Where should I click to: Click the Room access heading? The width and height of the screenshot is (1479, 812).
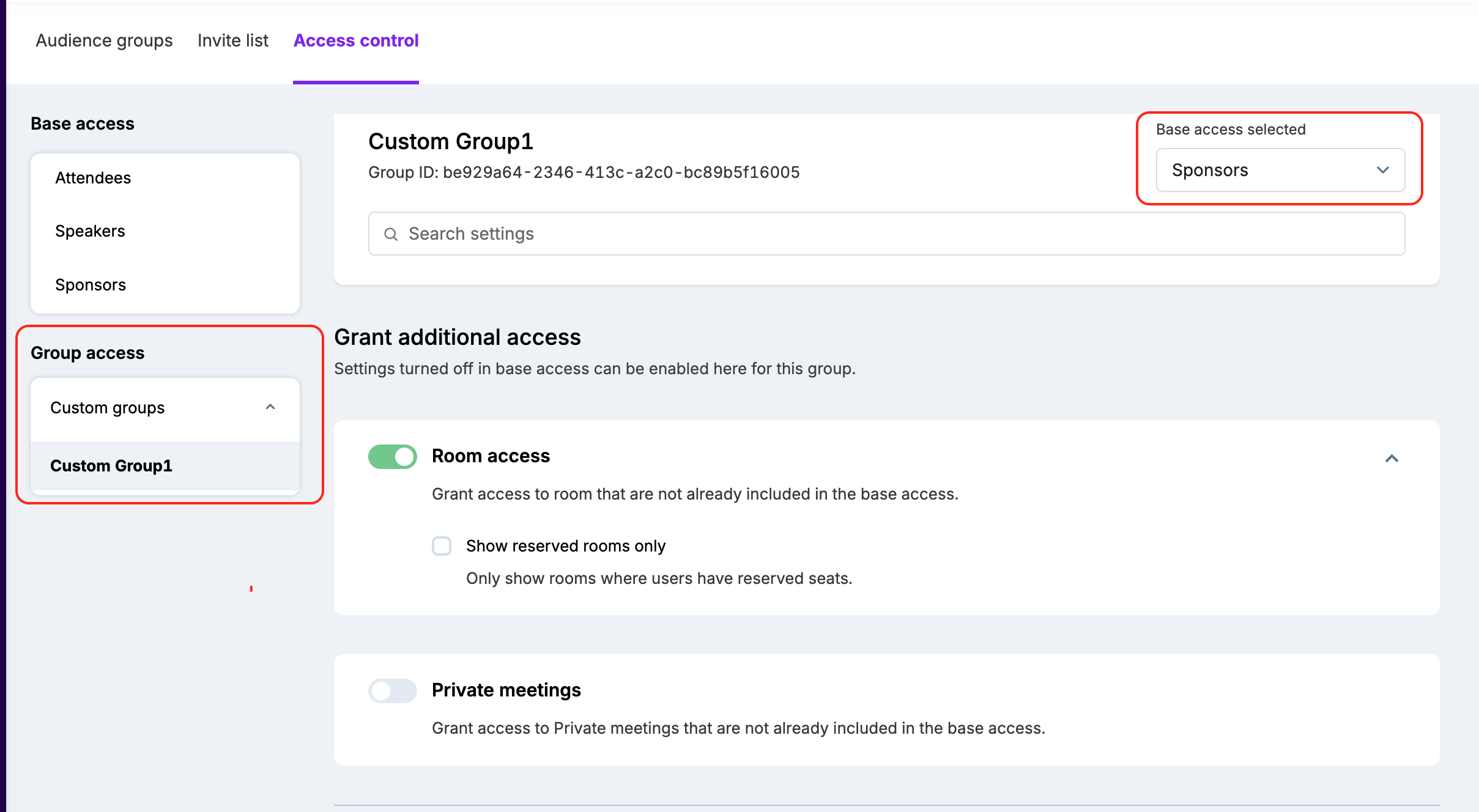pos(491,456)
